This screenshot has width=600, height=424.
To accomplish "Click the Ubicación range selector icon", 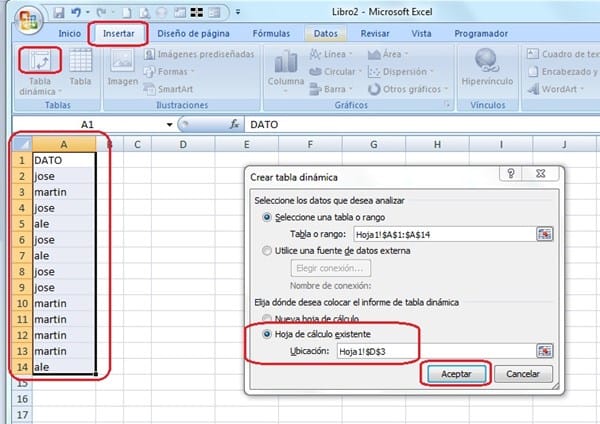I will point(545,351).
